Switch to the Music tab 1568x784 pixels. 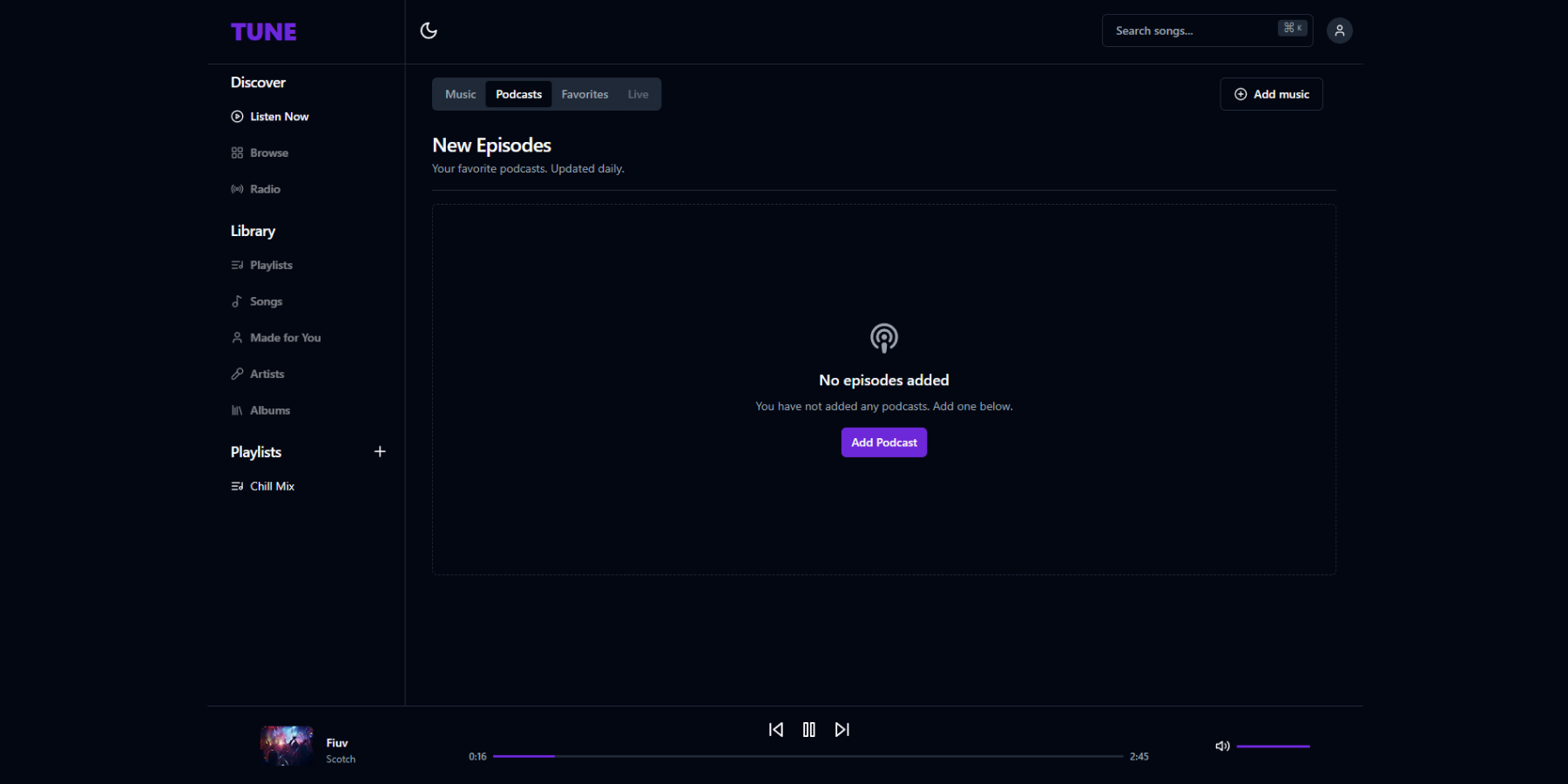click(x=460, y=94)
